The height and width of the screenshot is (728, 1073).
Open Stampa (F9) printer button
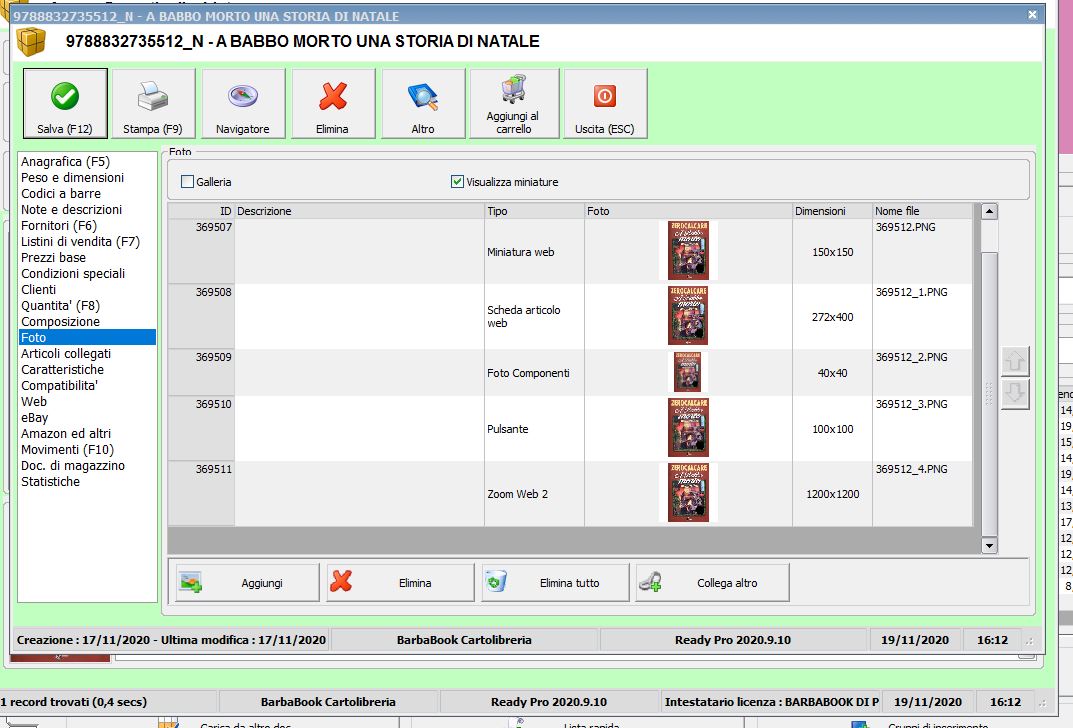pos(153,103)
